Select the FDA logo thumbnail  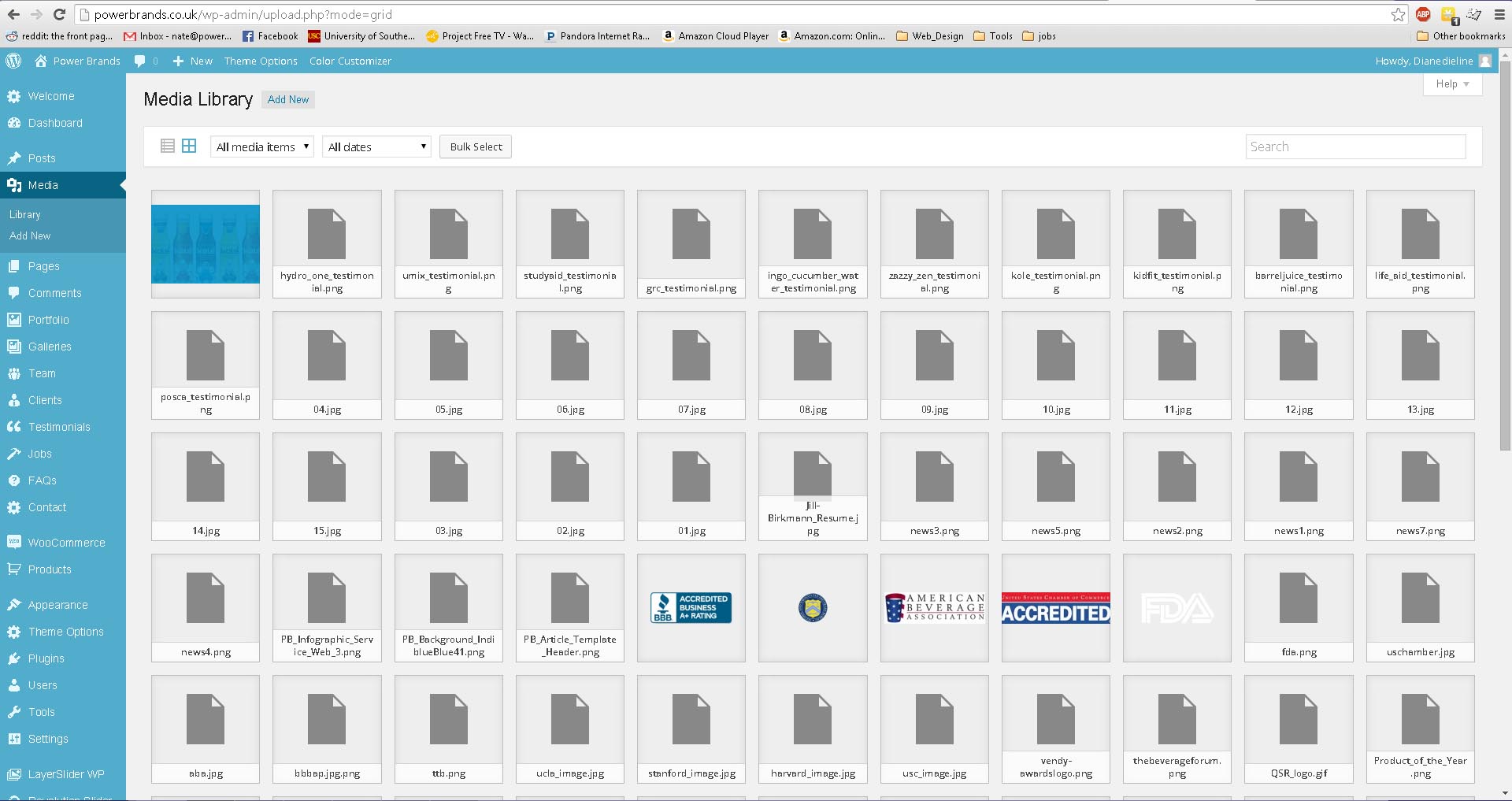click(1177, 608)
